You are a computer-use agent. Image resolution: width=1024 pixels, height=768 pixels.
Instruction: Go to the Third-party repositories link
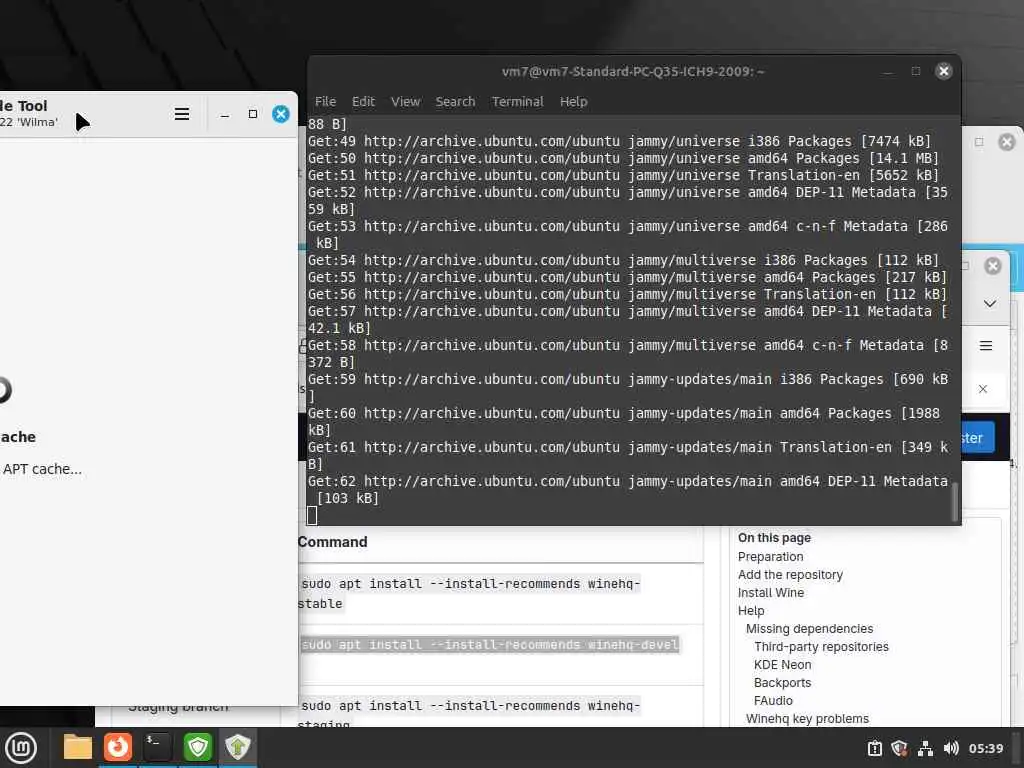[821, 647]
